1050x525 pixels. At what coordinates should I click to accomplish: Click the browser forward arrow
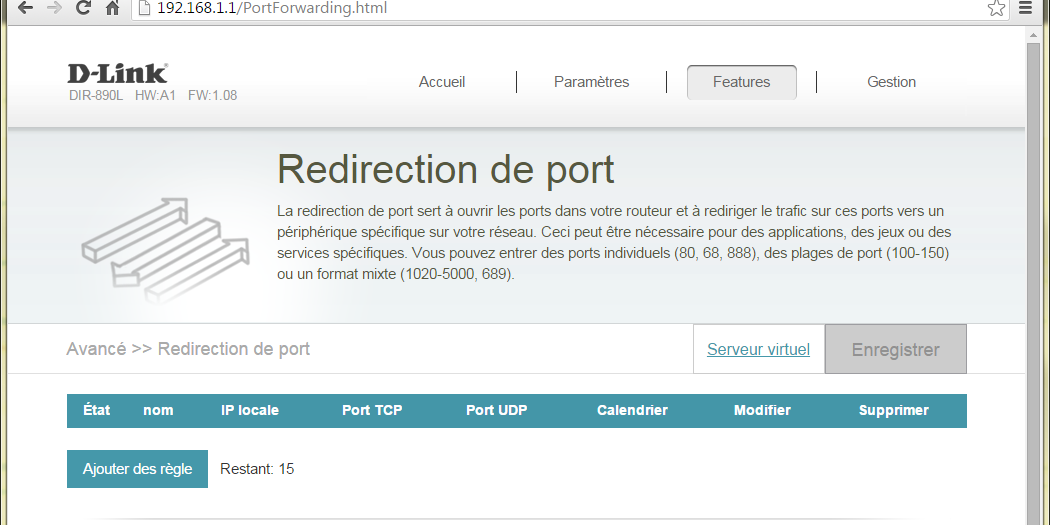[x=55, y=8]
